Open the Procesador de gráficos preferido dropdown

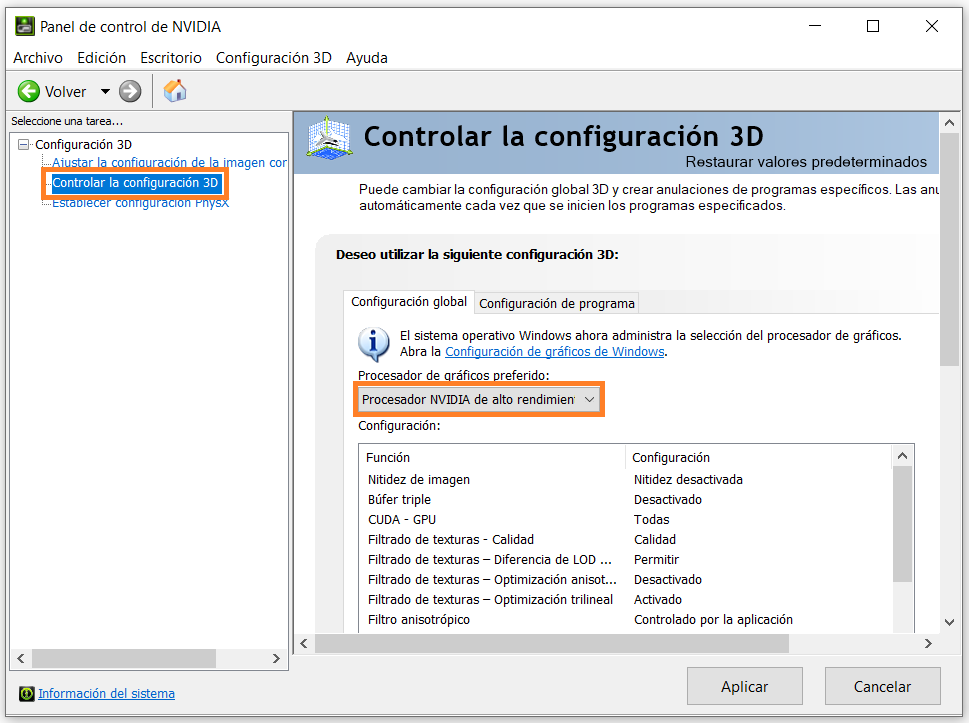tap(480, 399)
